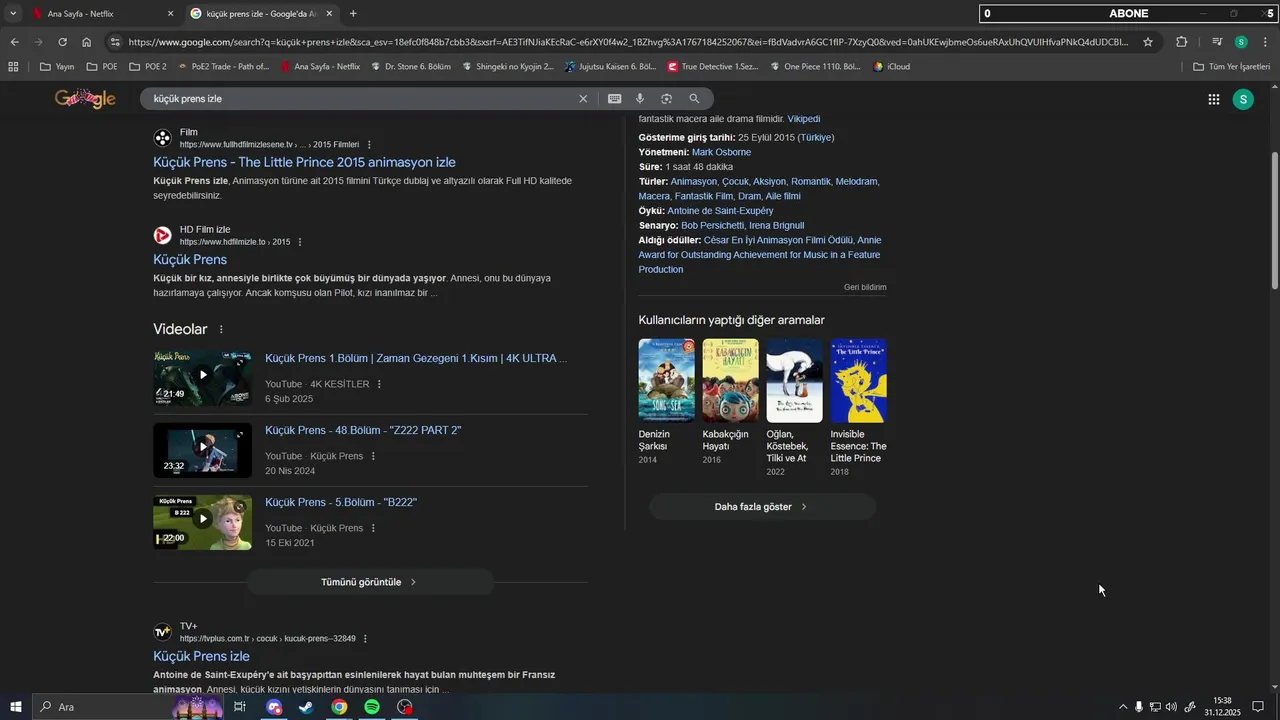Open Chrome three-dot menu

1265,42
